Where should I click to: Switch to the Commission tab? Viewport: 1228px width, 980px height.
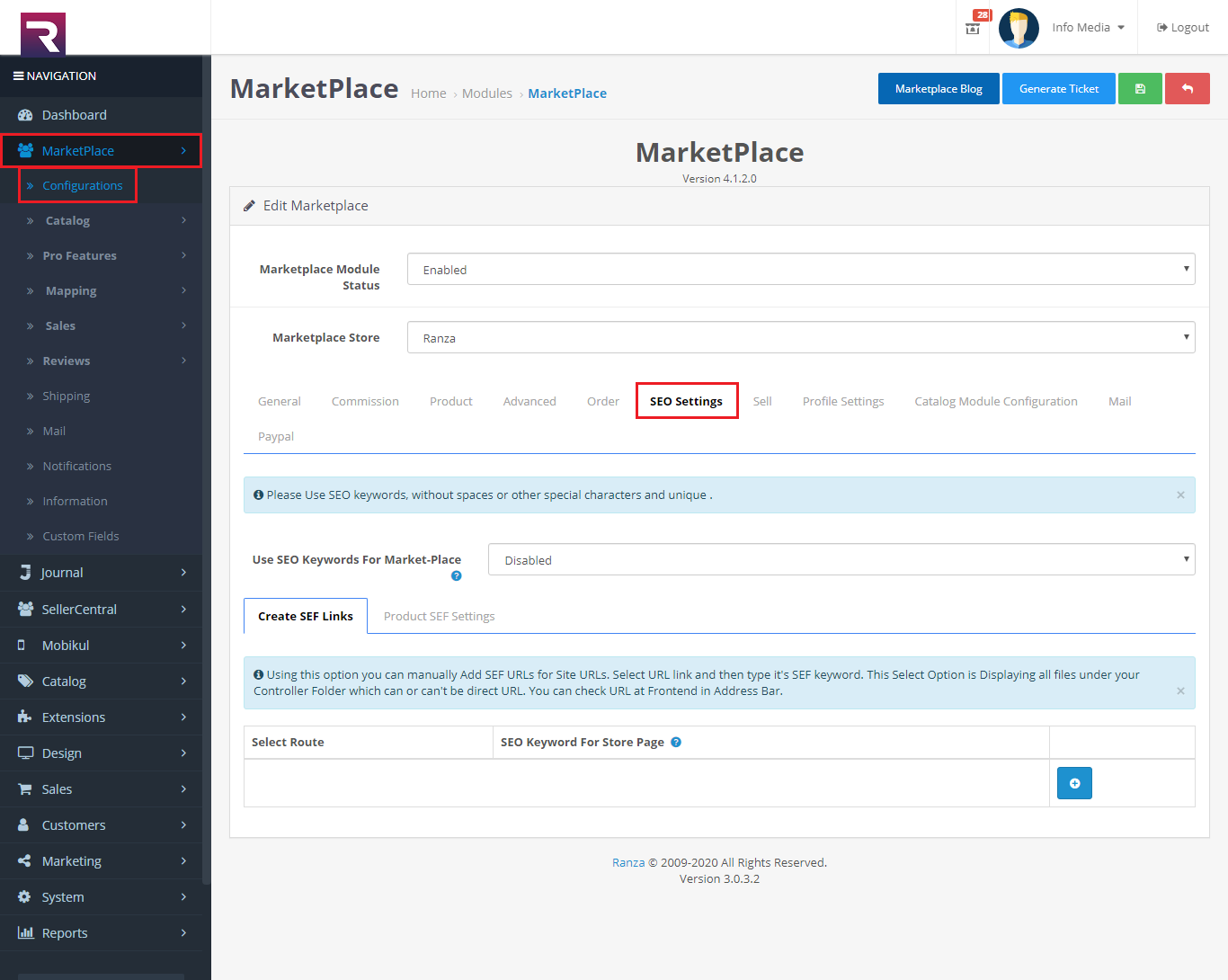(x=365, y=402)
